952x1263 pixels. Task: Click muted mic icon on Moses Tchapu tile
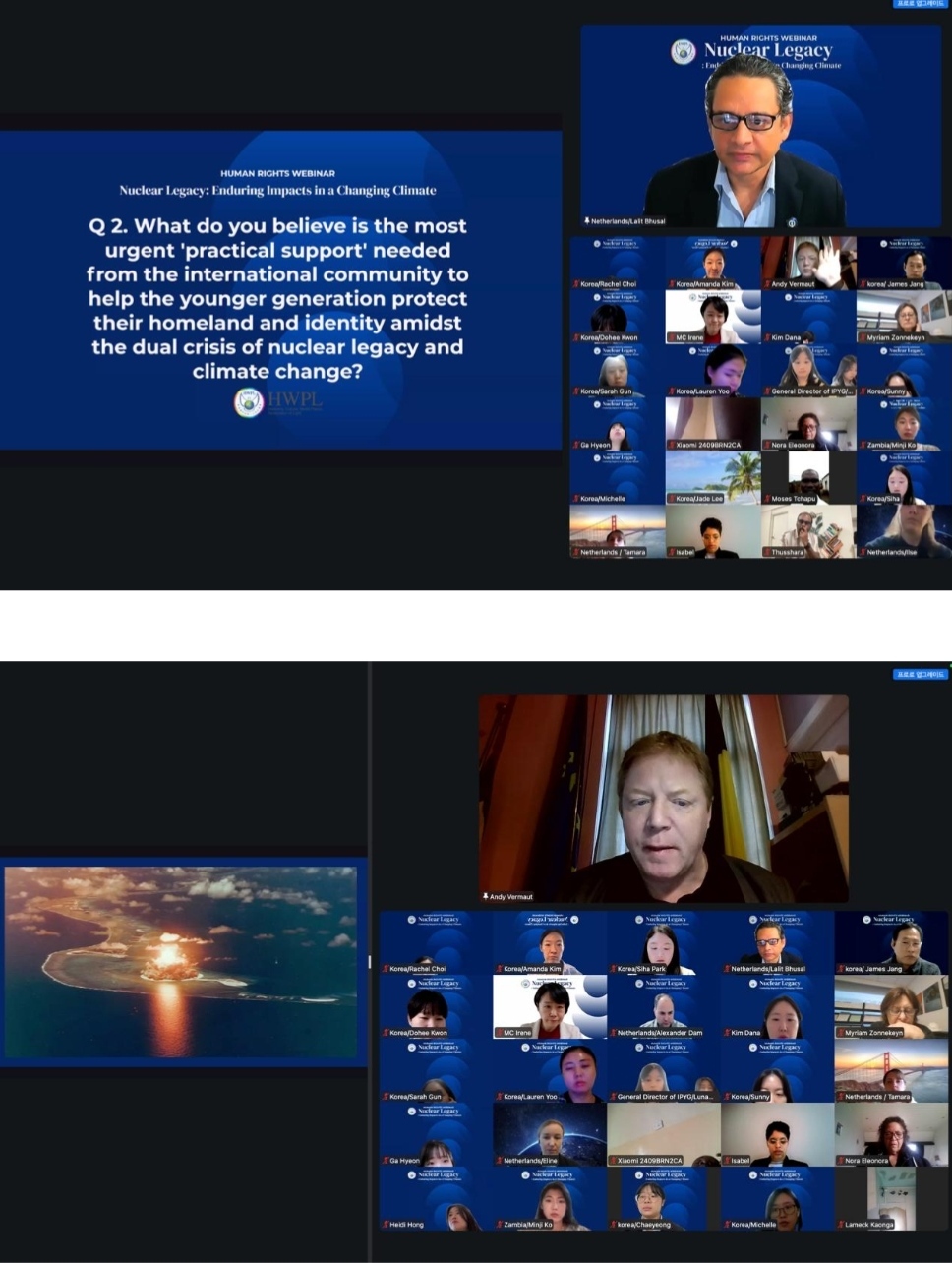pyautogui.click(x=768, y=499)
